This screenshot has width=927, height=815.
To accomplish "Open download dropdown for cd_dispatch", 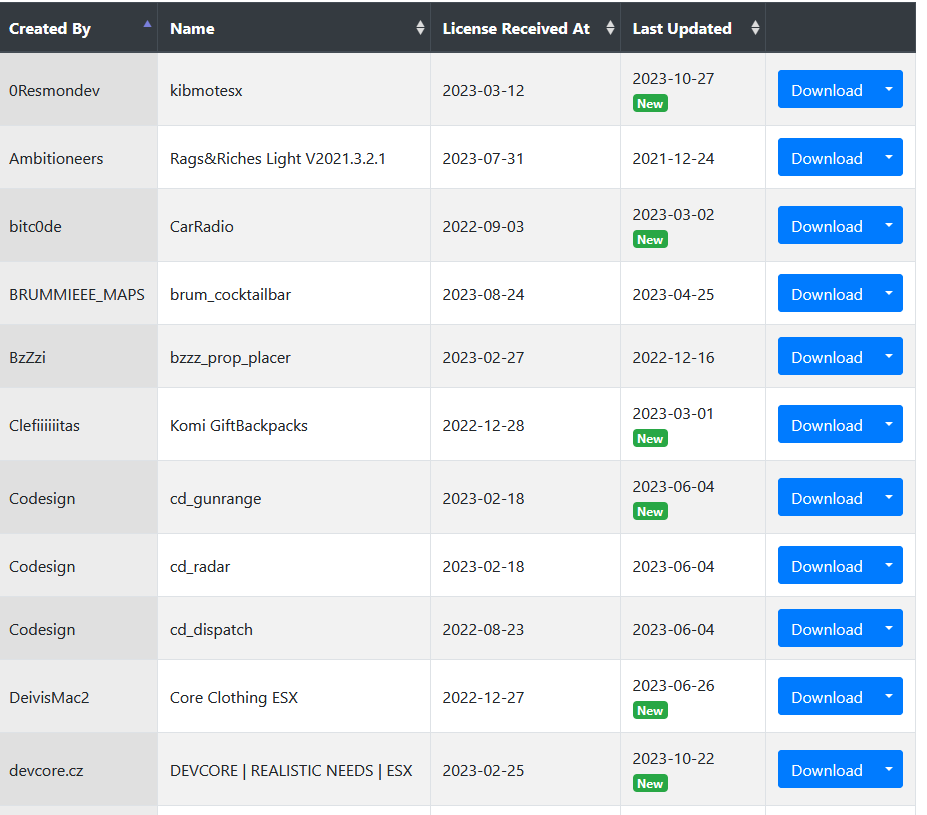I will point(889,629).
